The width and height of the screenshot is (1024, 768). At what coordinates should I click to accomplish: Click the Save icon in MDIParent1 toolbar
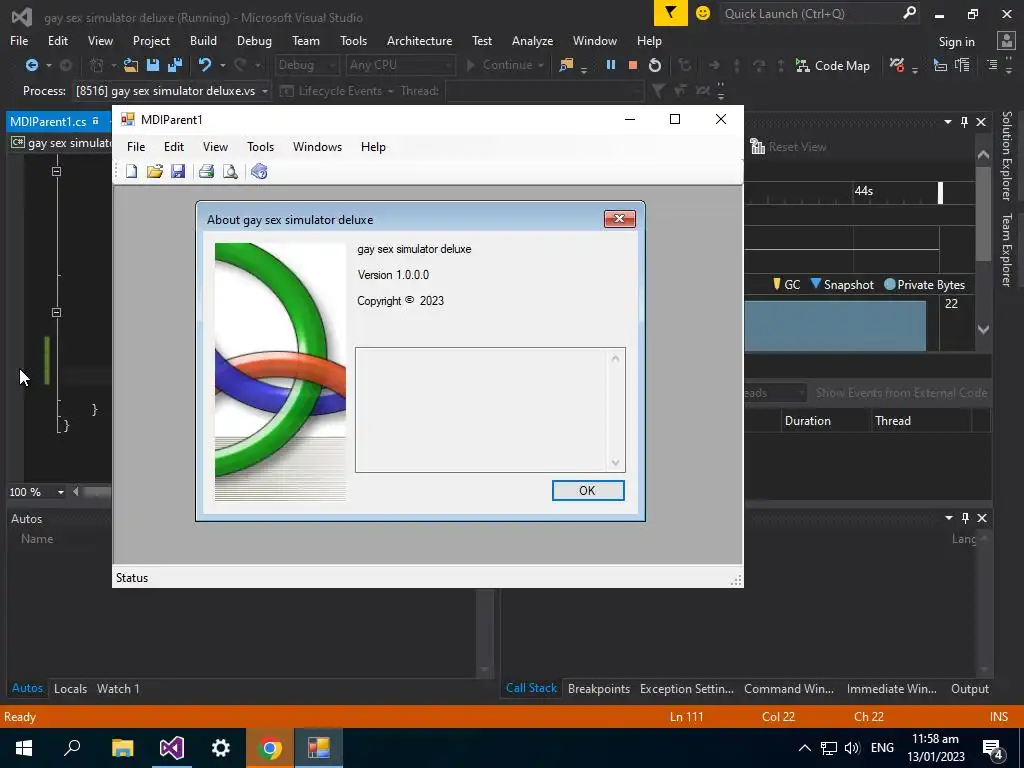coord(178,172)
